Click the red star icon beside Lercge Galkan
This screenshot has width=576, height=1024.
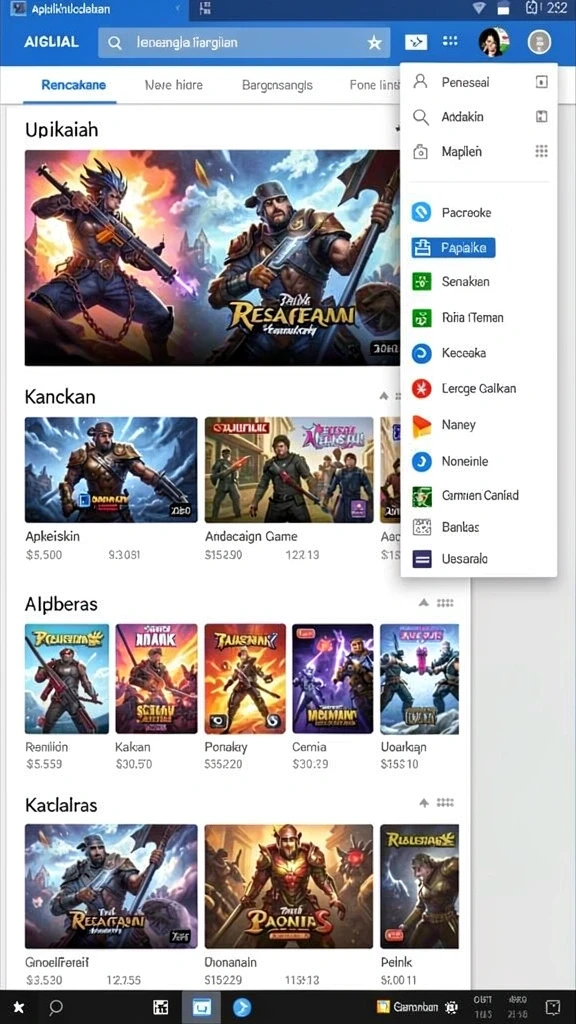coord(421,389)
